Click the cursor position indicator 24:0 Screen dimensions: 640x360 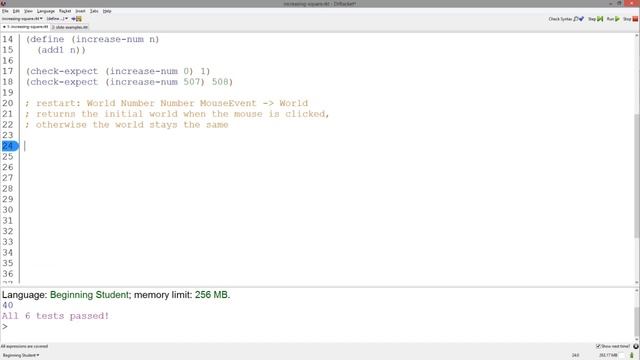pos(575,355)
